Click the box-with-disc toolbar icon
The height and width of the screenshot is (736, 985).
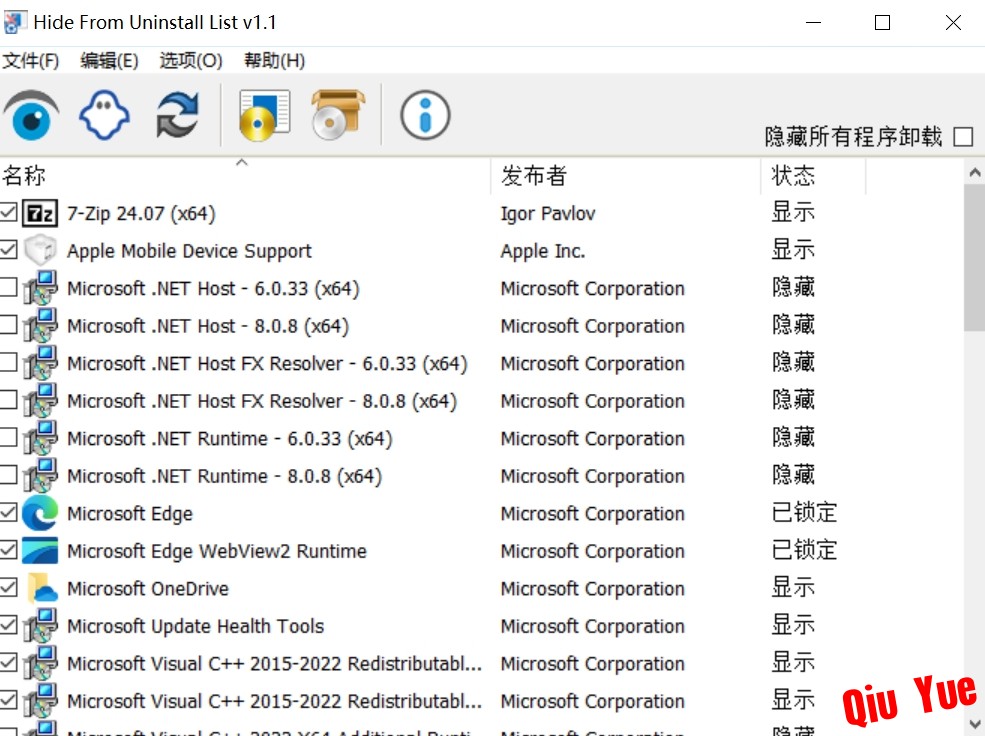[x=338, y=114]
